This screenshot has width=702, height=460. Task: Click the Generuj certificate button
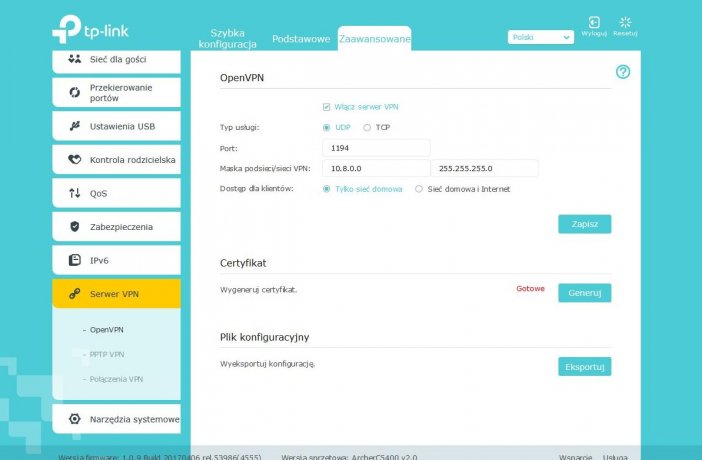tap(584, 293)
